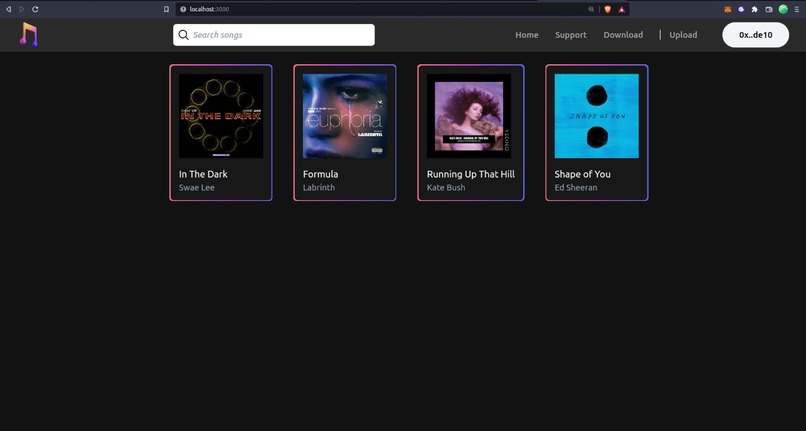Open Brave Shields lion icon
Screen dimensions: 806x431
[608, 9]
